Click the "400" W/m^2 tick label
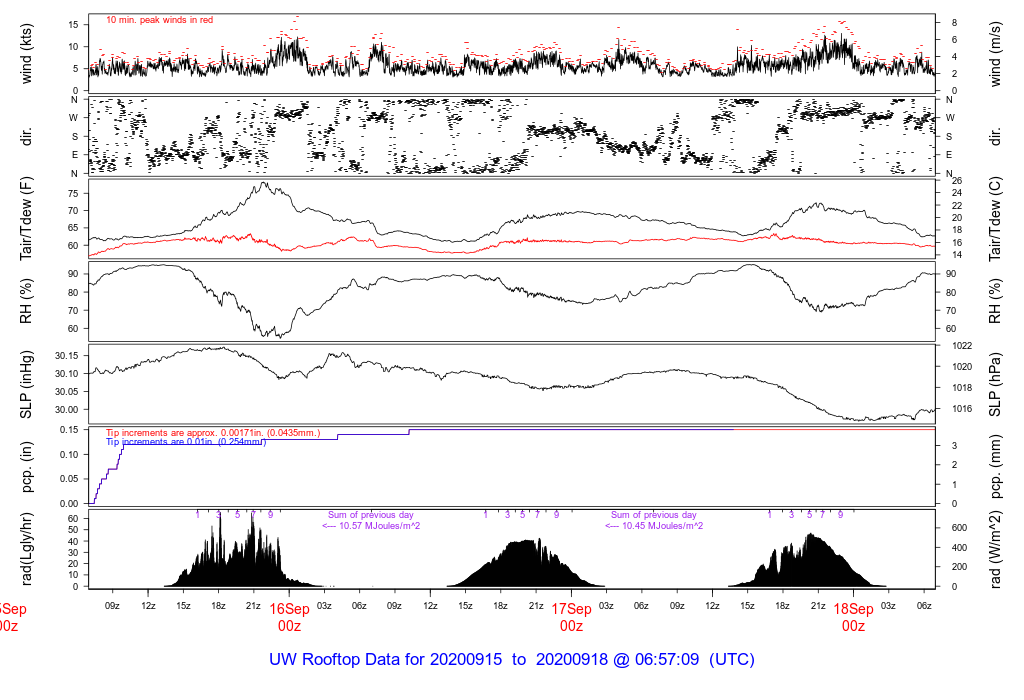 [x=959, y=547]
